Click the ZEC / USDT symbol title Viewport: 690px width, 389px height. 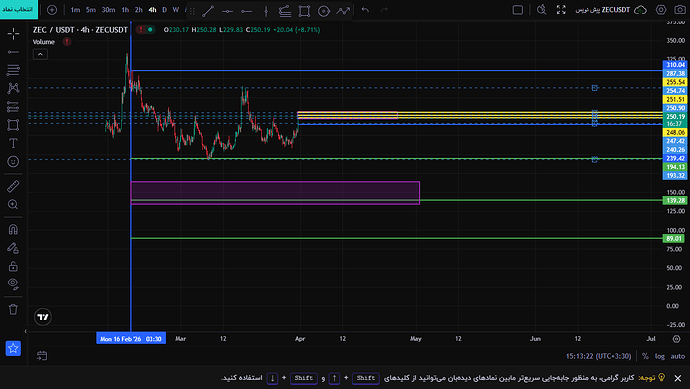tap(80, 30)
